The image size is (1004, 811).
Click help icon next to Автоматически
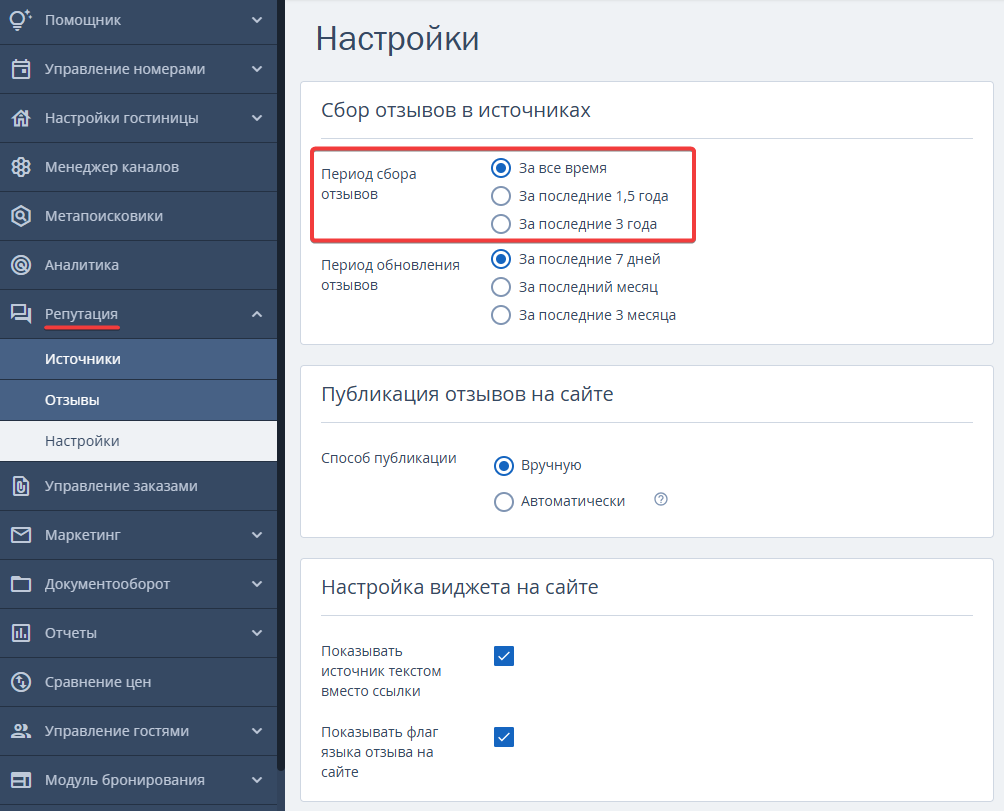coord(660,500)
